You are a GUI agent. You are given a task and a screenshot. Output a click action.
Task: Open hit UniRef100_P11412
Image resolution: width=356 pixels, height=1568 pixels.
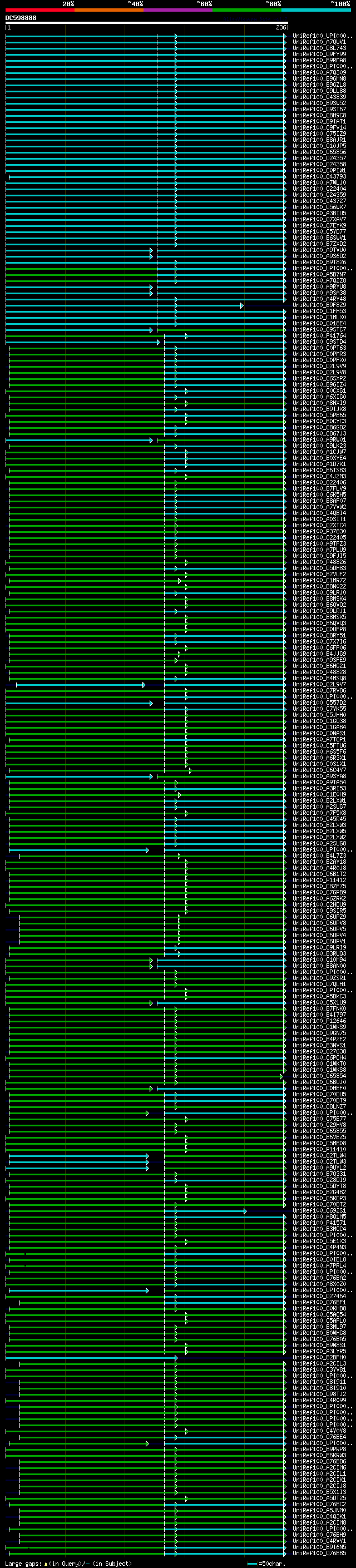pos(319,880)
